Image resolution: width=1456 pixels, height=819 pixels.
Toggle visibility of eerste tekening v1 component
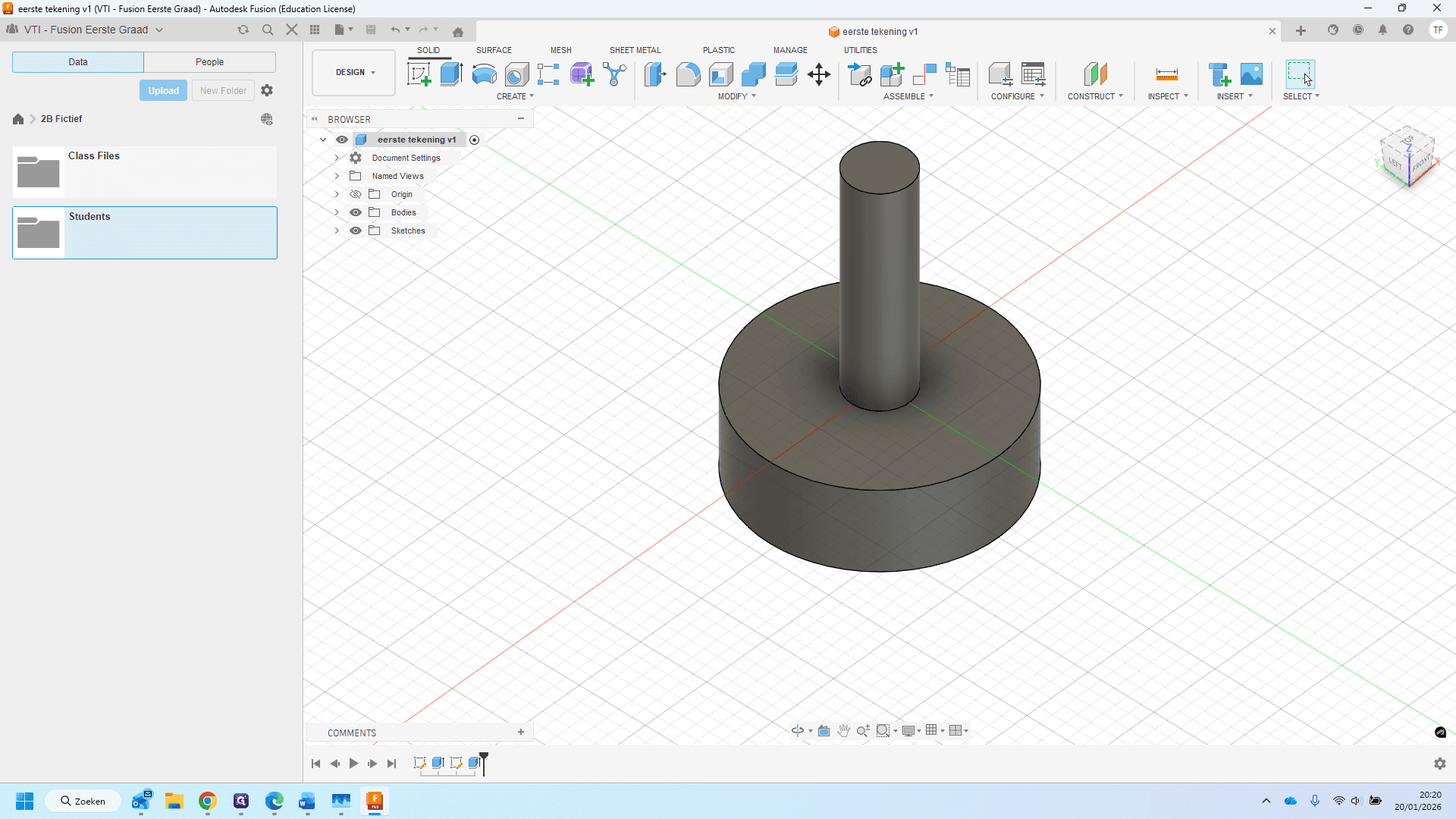tap(342, 140)
